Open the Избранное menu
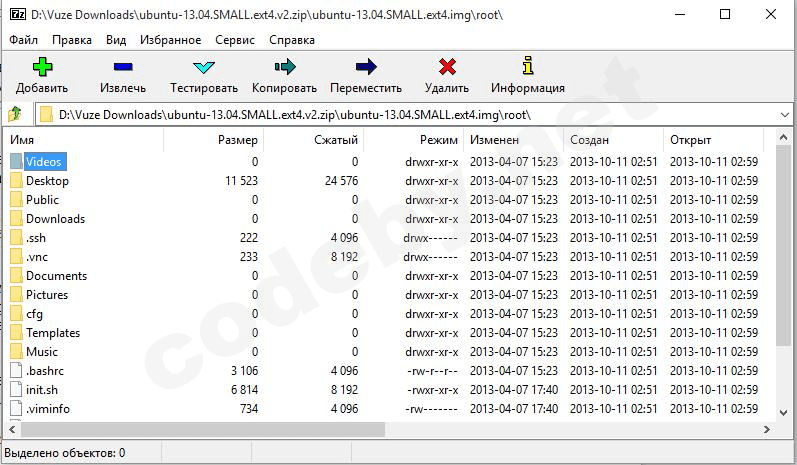This screenshot has width=797, height=465. (x=170, y=40)
